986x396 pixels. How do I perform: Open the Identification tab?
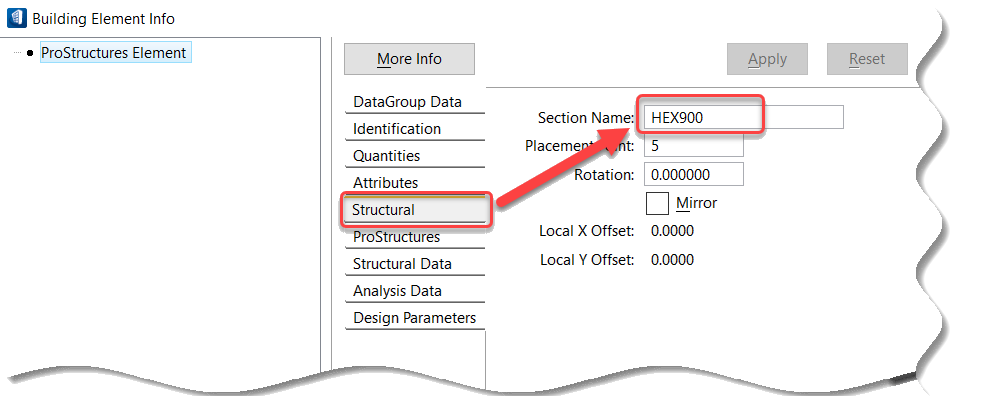415,129
